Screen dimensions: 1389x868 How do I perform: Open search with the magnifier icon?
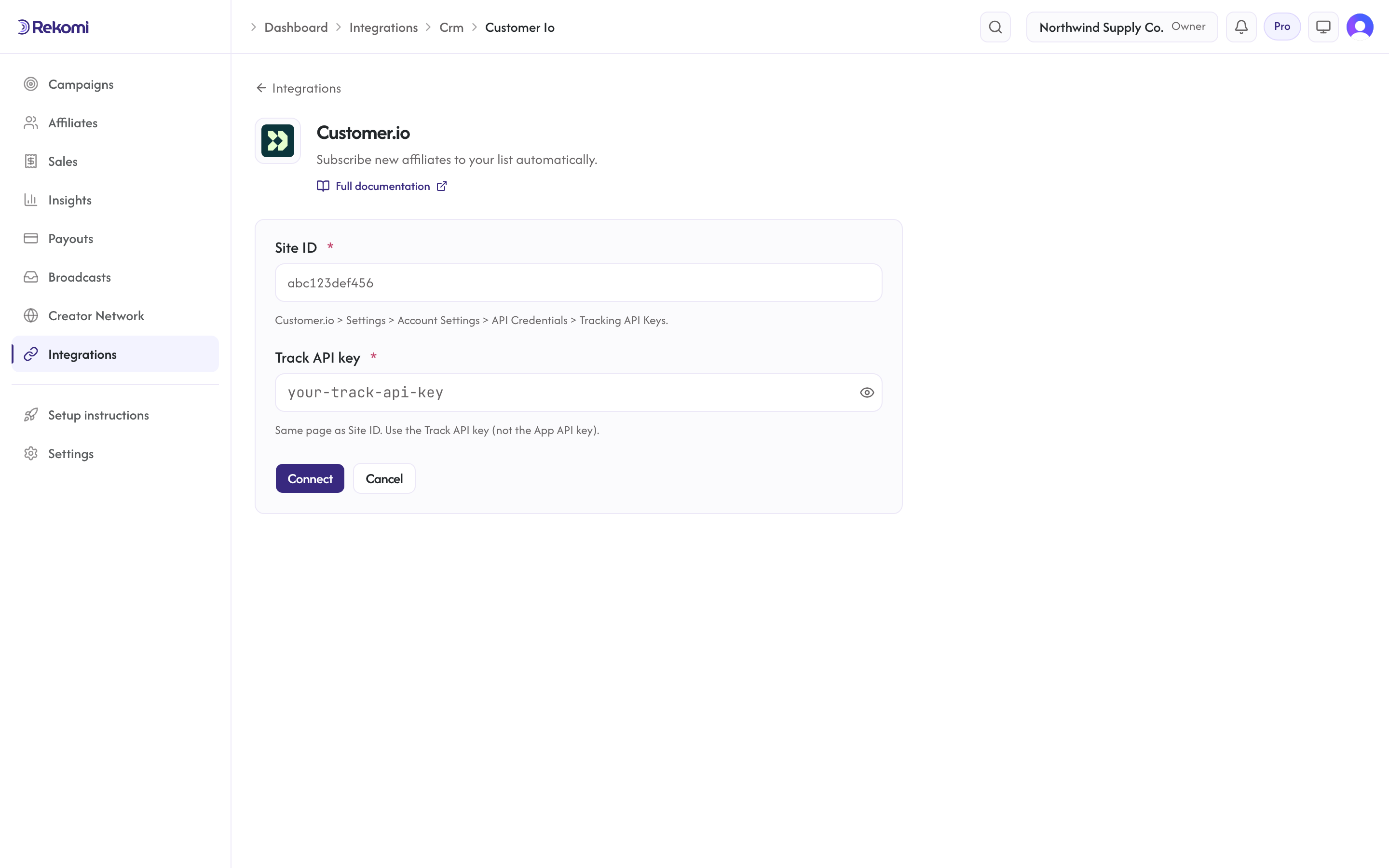click(x=995, y=27)
